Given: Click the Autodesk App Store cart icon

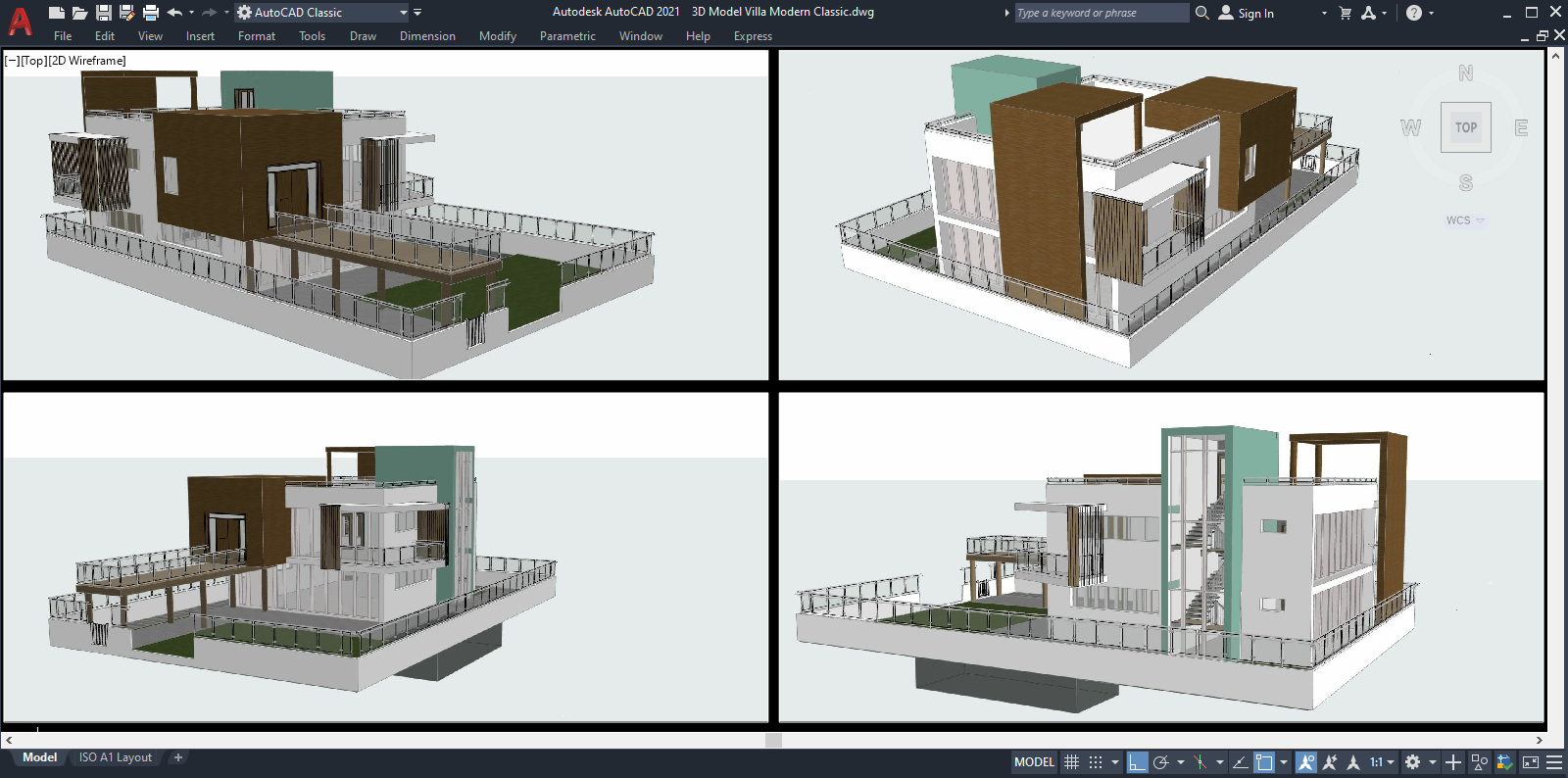Looking at the screenshot, I should (x=1345, y=13).
